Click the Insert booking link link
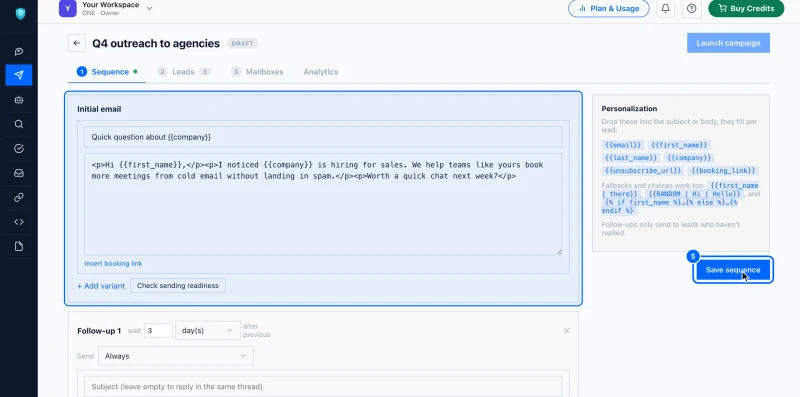 pos(113,264)
